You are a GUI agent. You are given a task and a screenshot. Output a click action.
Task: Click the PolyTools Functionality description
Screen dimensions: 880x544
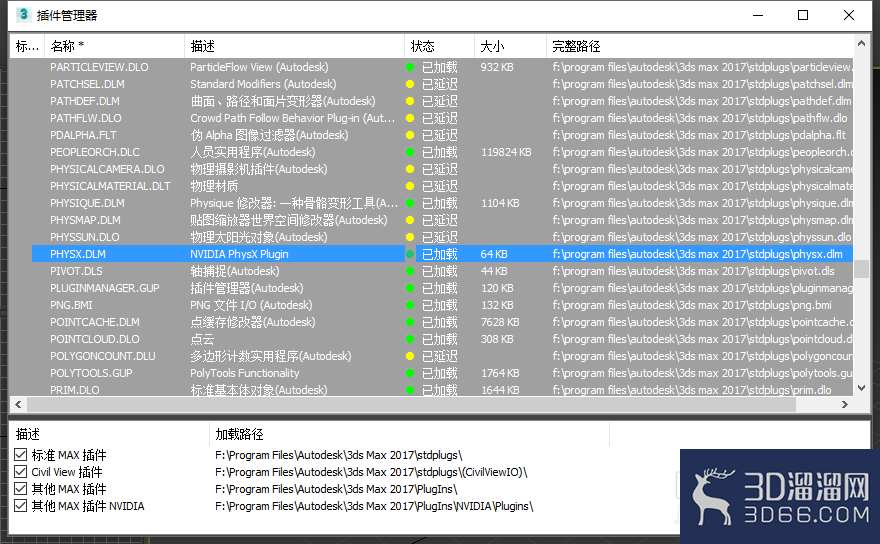pyautogui.click(x=245, y=373)
